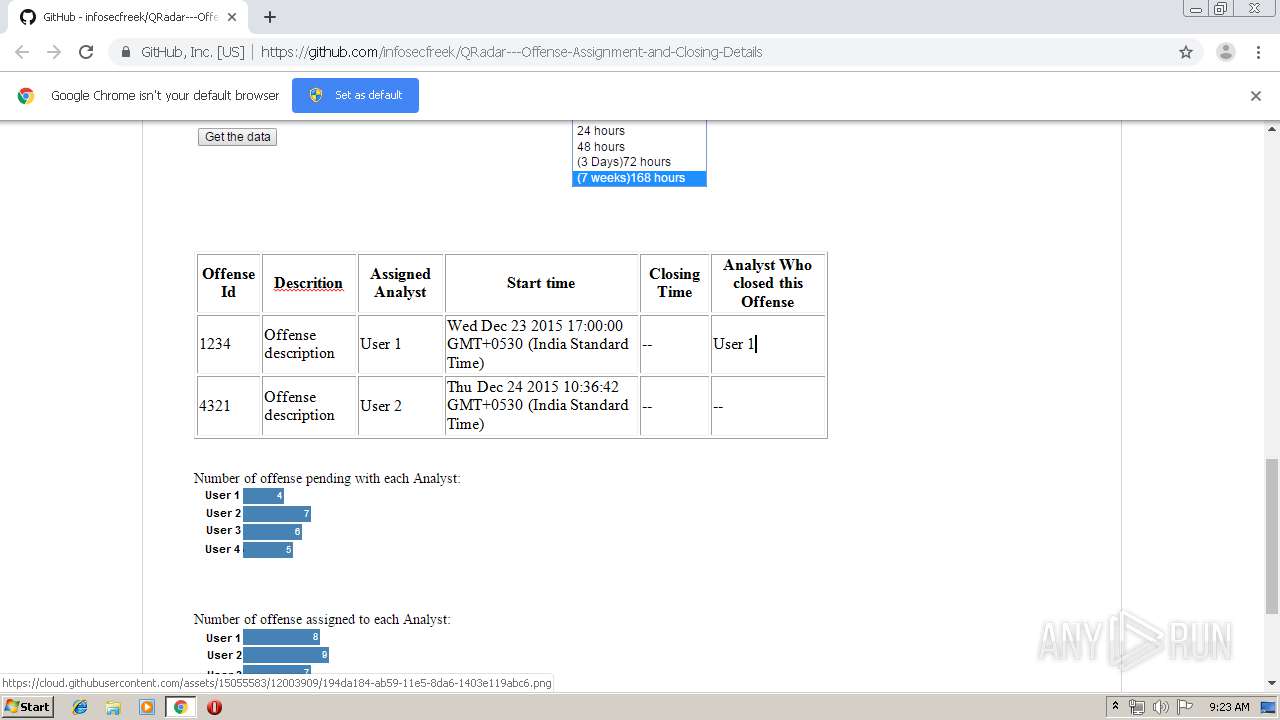This screenshot has width=1280, height=720.
Task: Click the network tray icon
Action: 1137,707
